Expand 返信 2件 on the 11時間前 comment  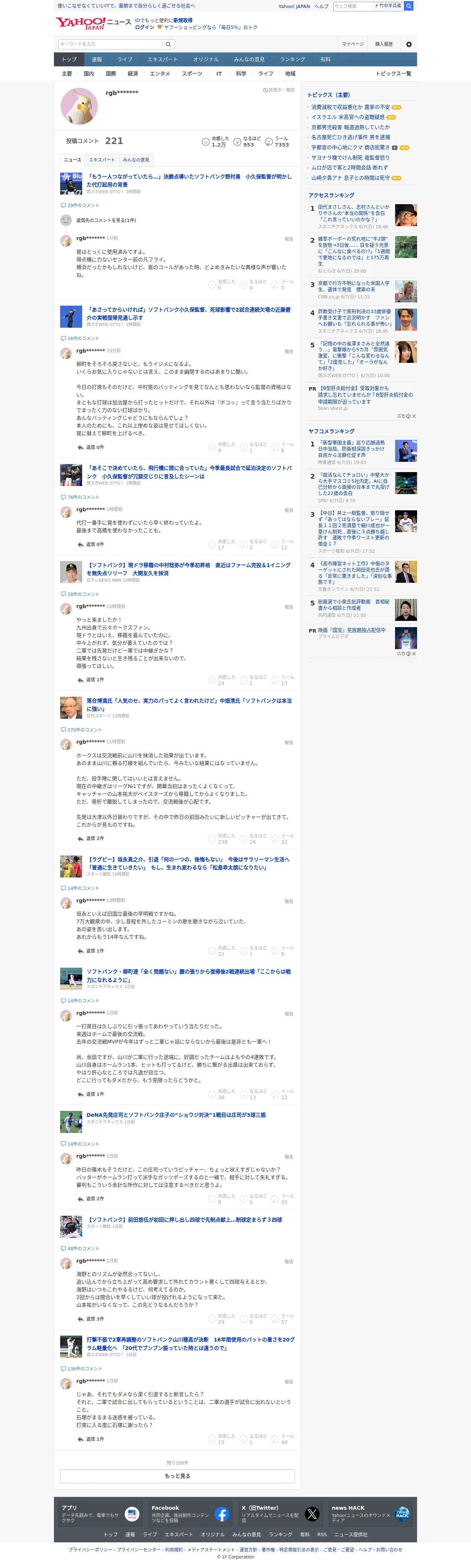(x=91, y=839)
